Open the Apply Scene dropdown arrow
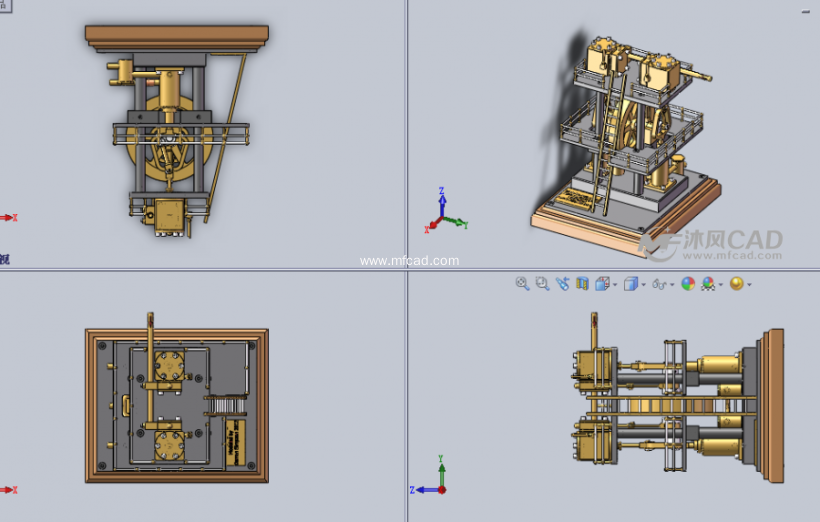Image resolution: width=820 pixels, height=522 pixels. (720, 285)
